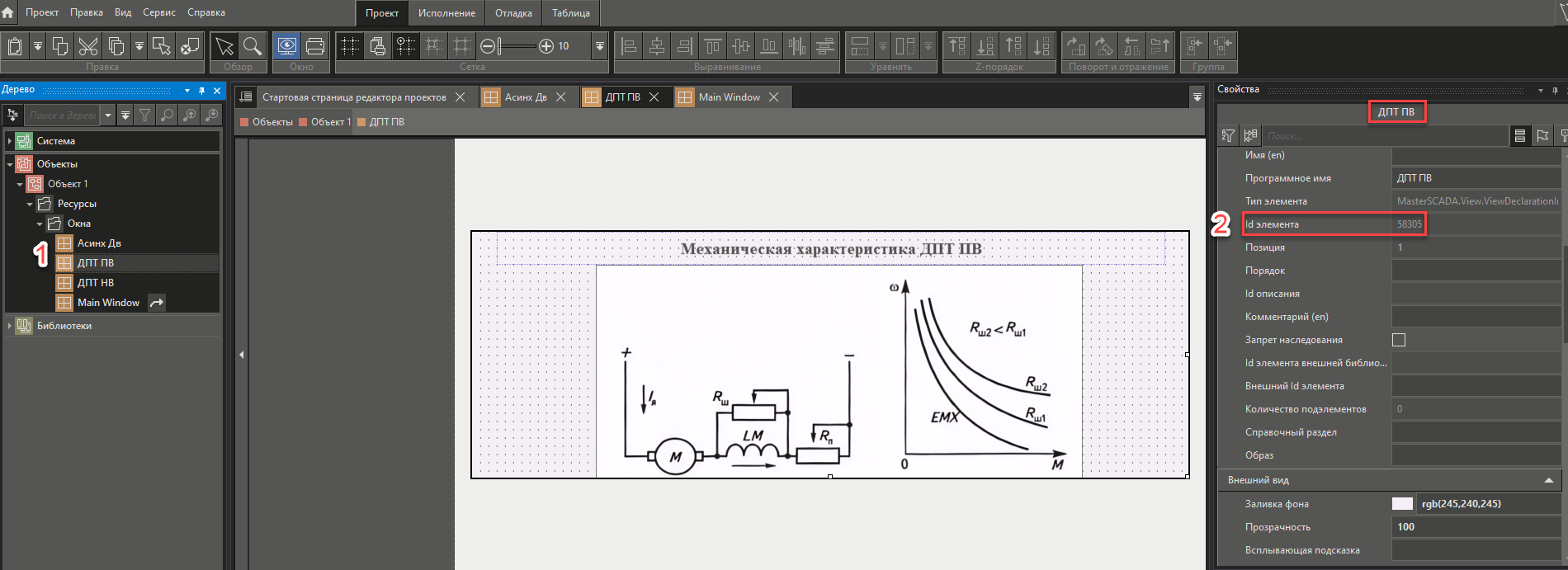Screen dimensions: 1568x570
Task: Click the Поиск в дереве search field
Action: pyautogui.click(x=63, y=115)
